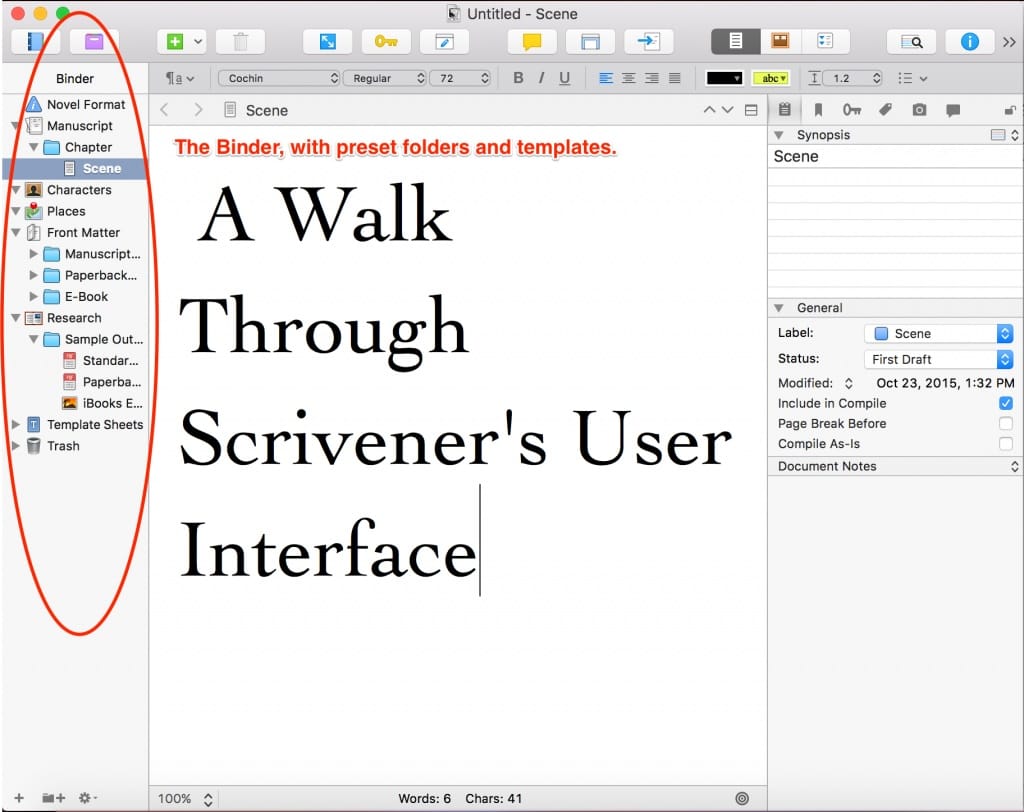Open the Comments panel via yellow speech bubble
The image size is (1024, 812).
pyautogui.click(x=531, y=41)
